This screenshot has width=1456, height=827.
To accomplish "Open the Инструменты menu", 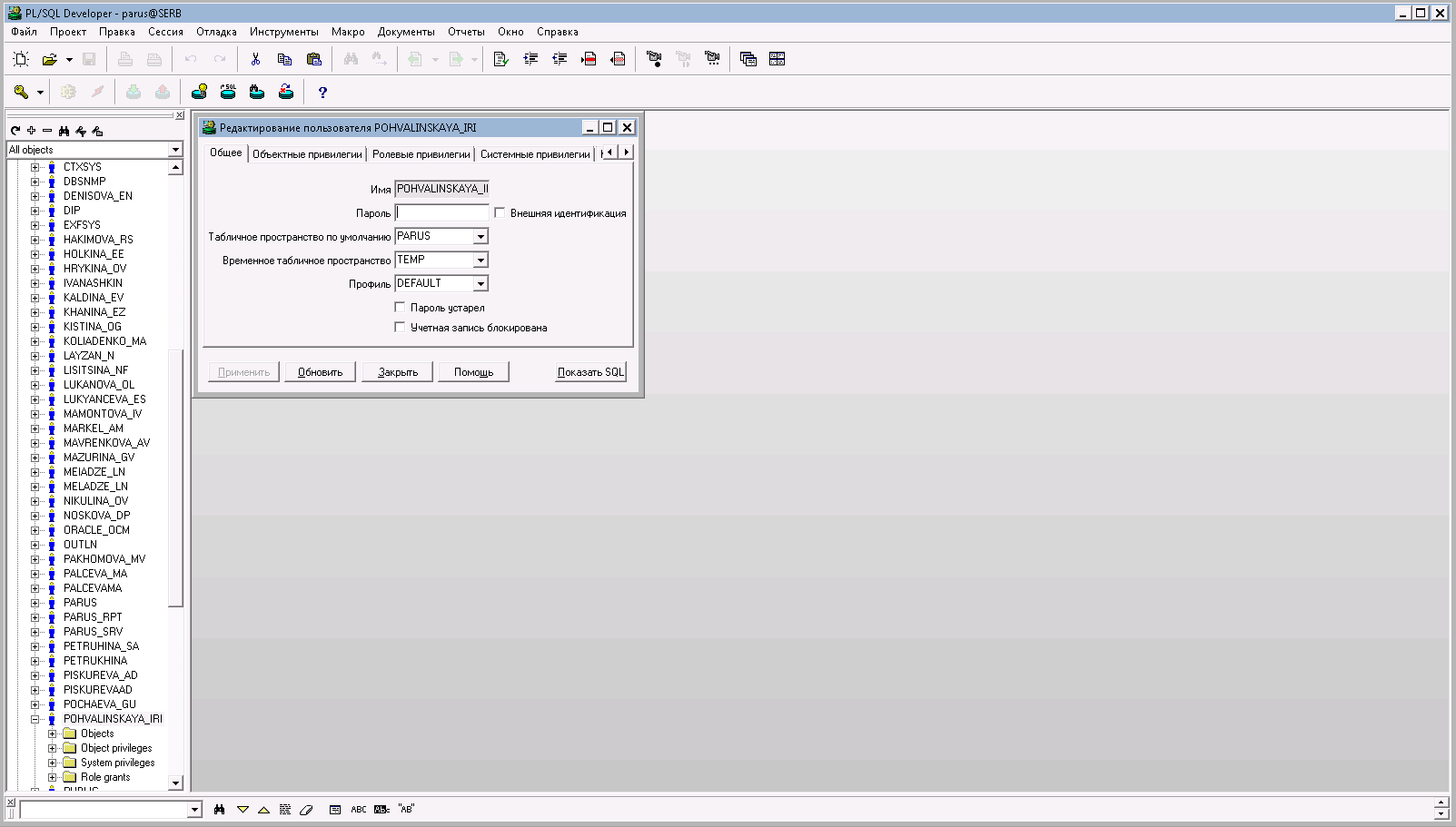I will pyautogui.click(x=283, y=32).
